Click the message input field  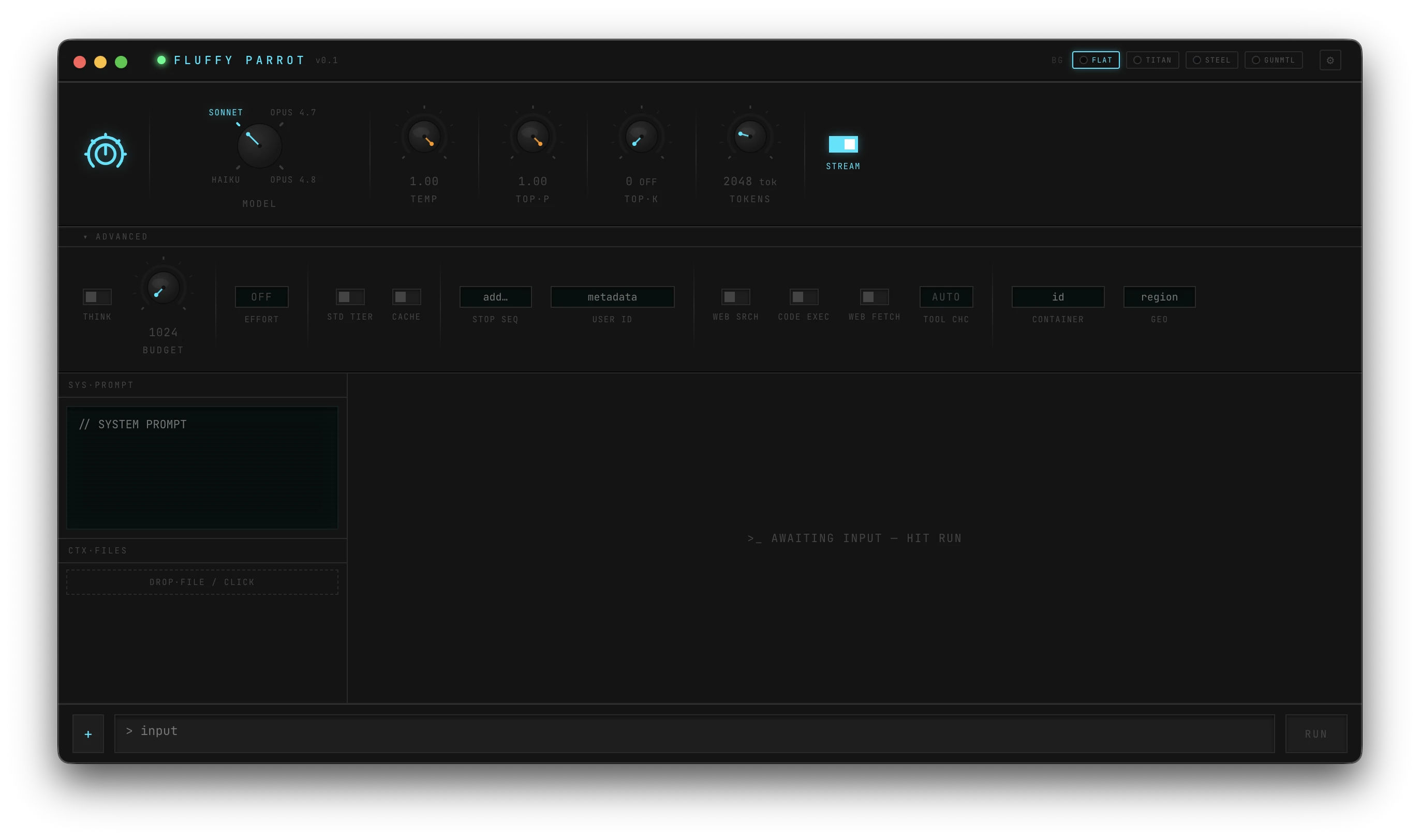(x=694, y=733)
